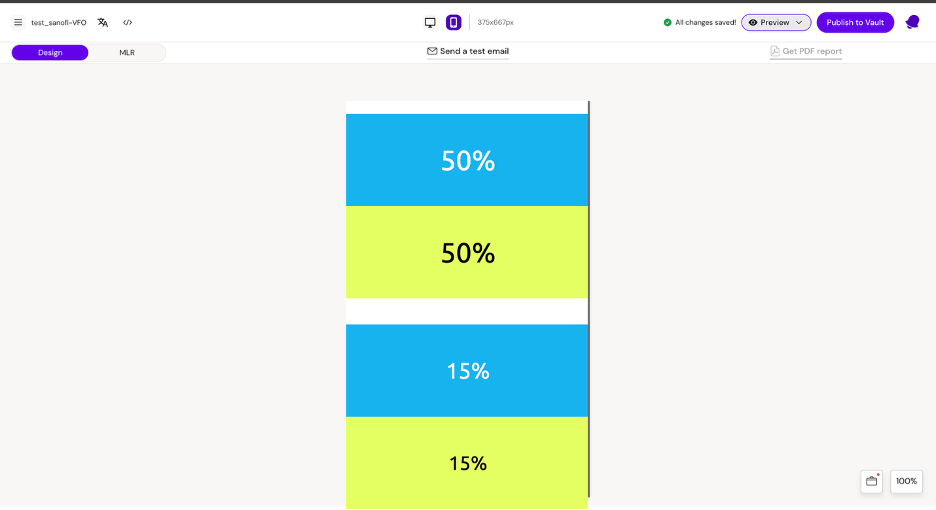Click the email canvas vertical scrollbar
936x510 pixels.
589,298
